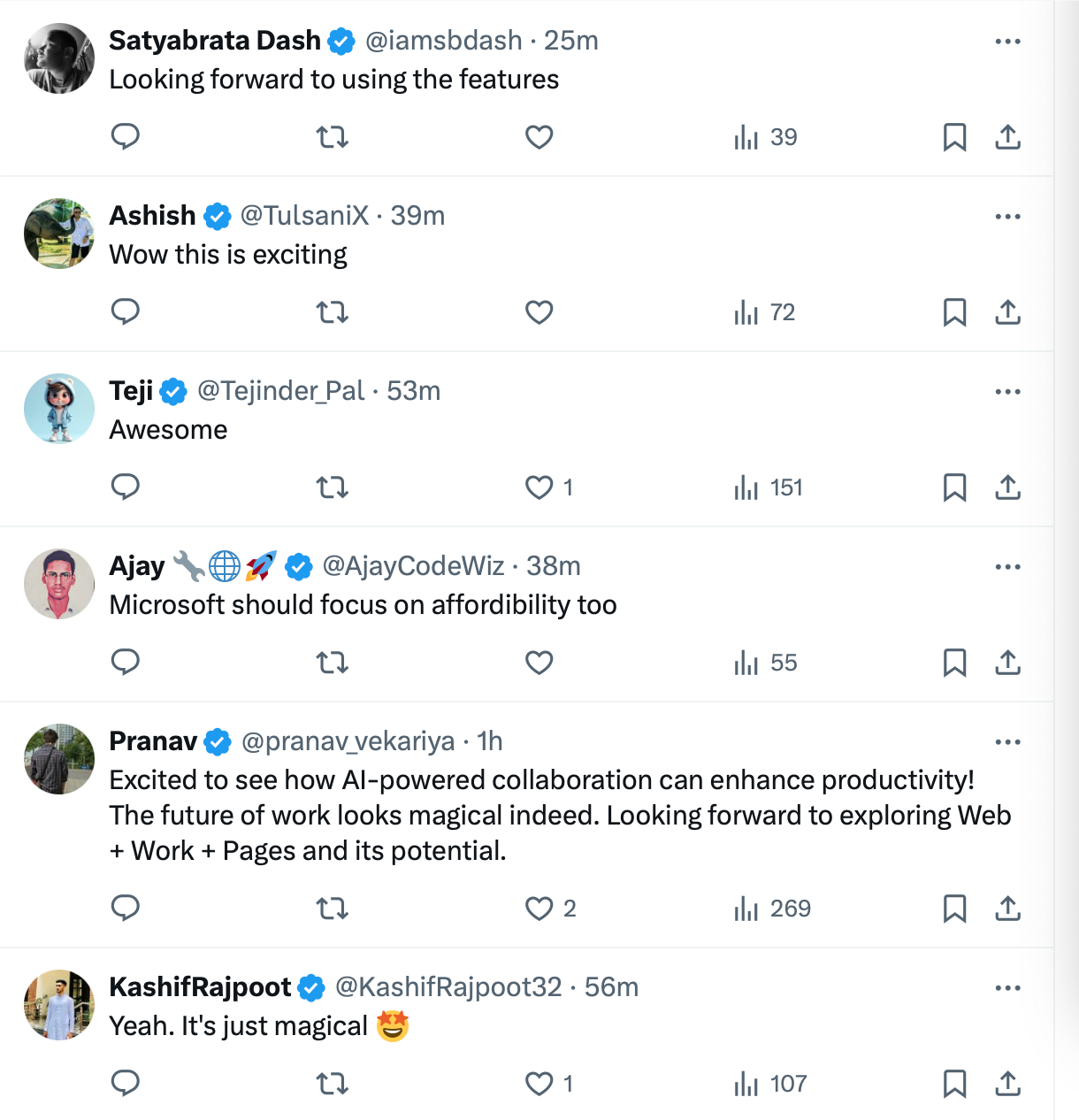This screenshot has height=1120, width=1079.
Task: Share Teji's "Awesome" tweet
Action: (x=1007, y=487)
